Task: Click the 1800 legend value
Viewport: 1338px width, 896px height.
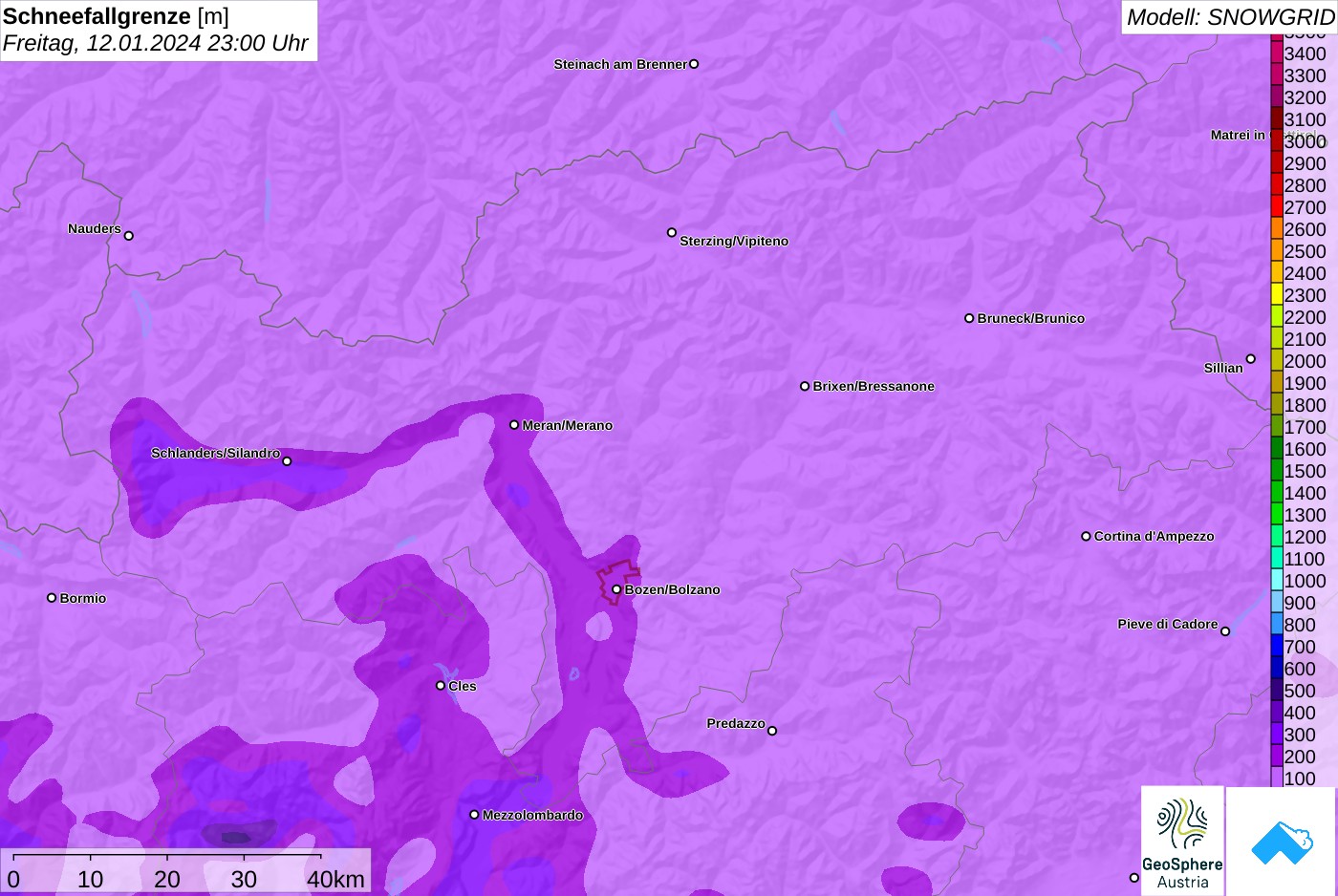Action: [x=1306, y=405]
